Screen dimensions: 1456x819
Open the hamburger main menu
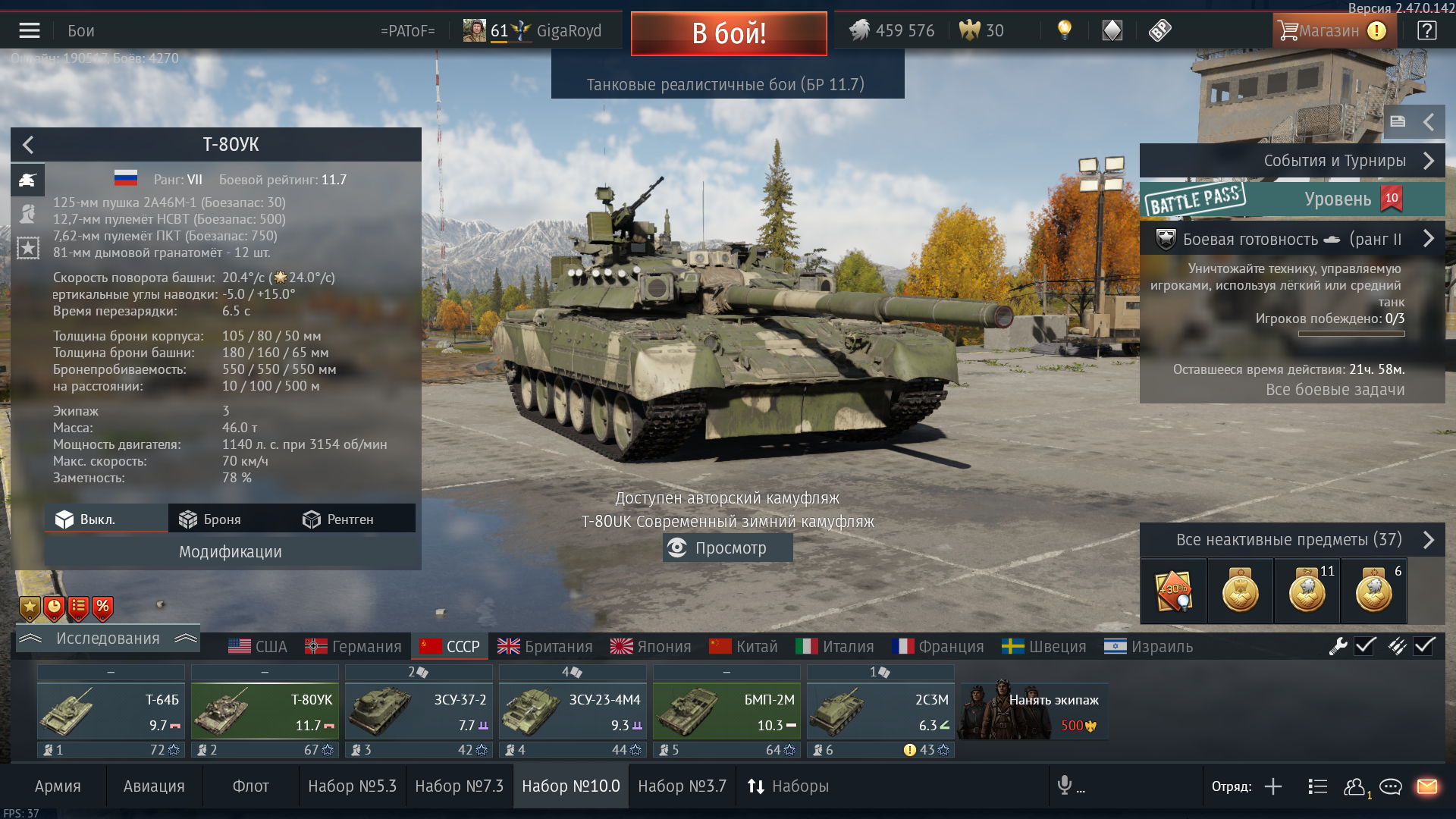tap(30, 30)
